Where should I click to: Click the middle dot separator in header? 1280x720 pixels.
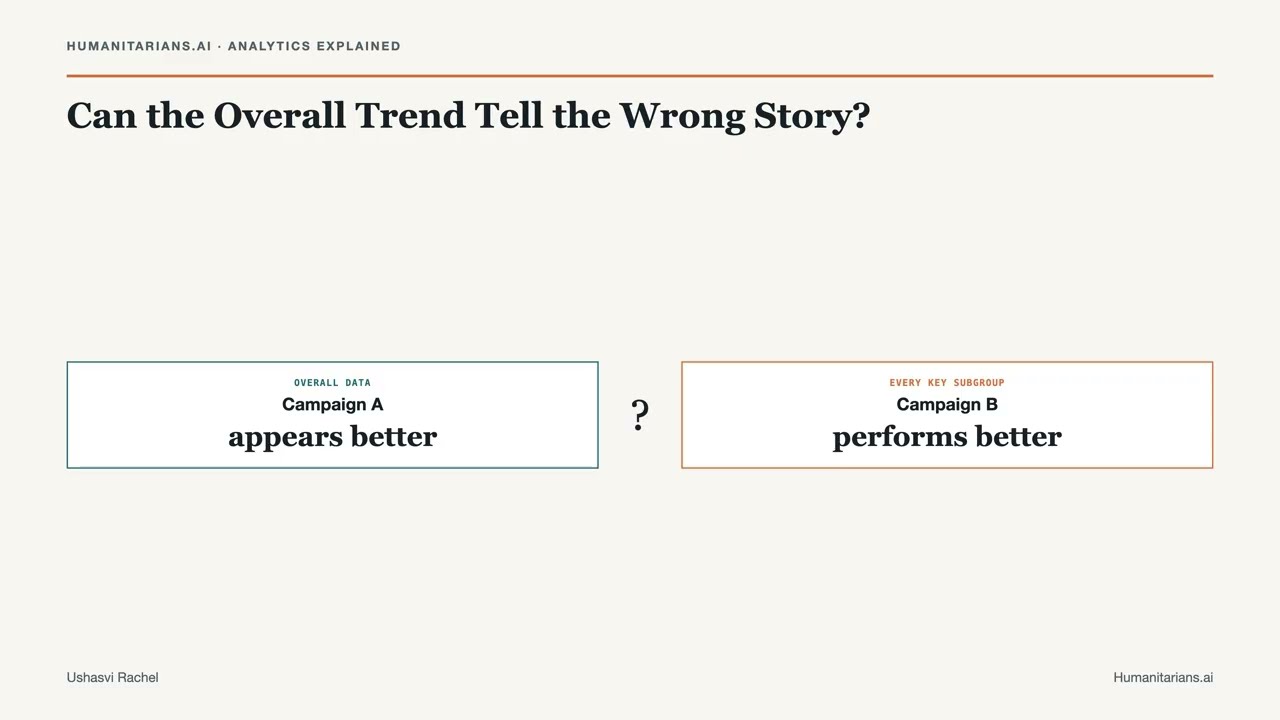220,46
